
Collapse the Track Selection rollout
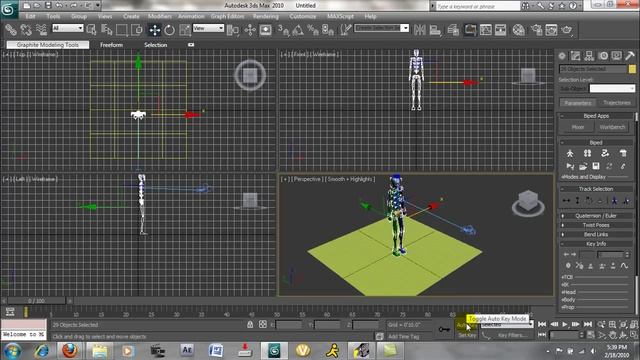596,189
